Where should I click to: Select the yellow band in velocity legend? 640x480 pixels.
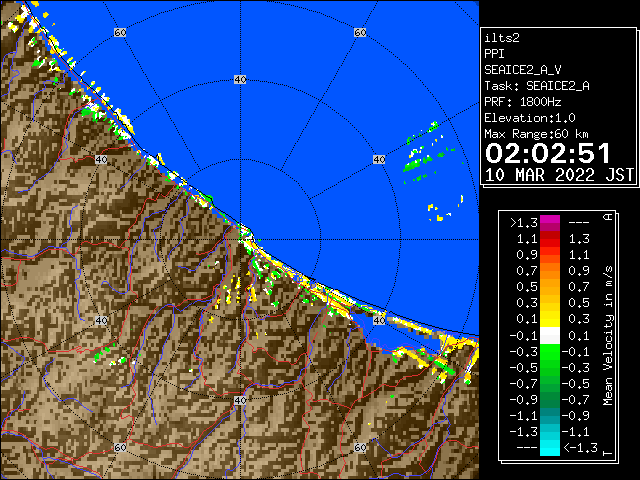point(550,319)
